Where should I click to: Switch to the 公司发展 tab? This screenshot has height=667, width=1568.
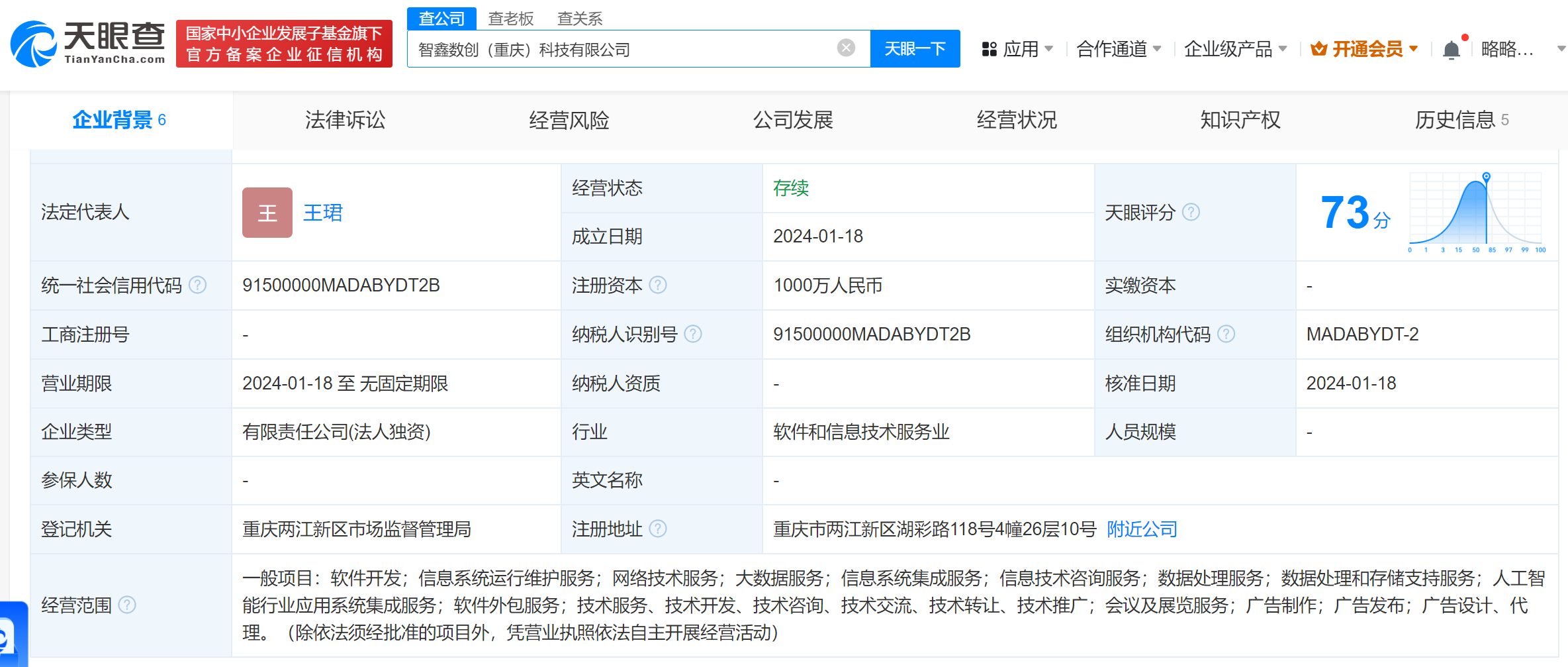click(x=793, y=120)
